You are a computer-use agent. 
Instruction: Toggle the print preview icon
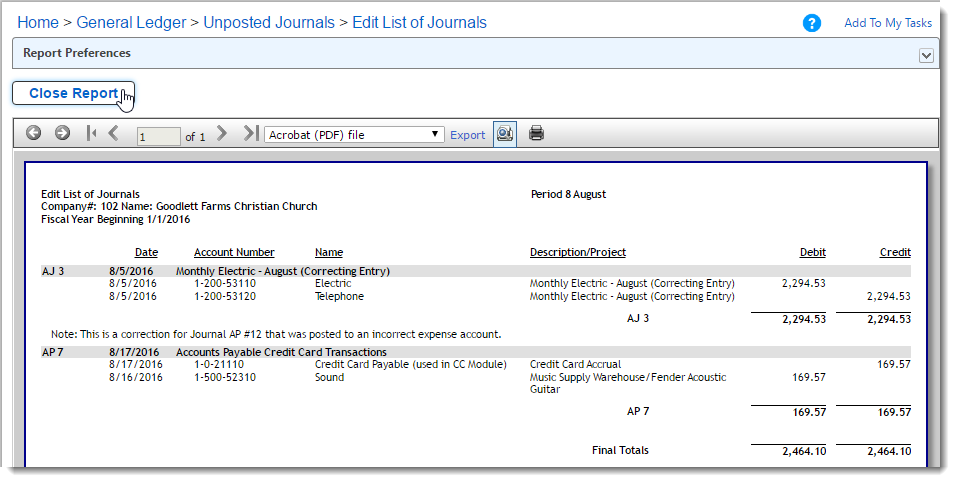(505, 133)
